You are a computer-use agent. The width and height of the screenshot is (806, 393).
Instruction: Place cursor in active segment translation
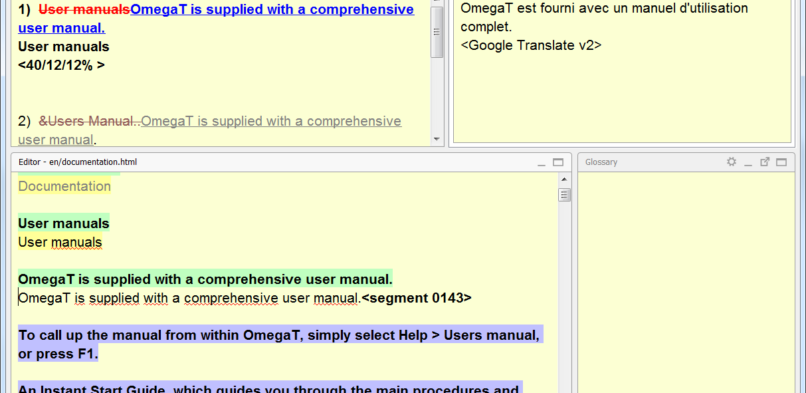tap(189, 298)
